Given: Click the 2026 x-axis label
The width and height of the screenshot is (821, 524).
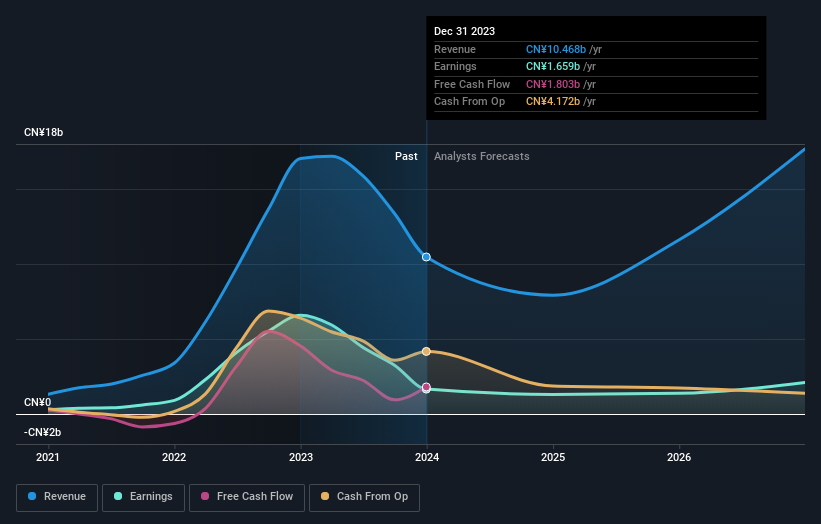Looking at the screenshot, I should click(x=679, y=458).
